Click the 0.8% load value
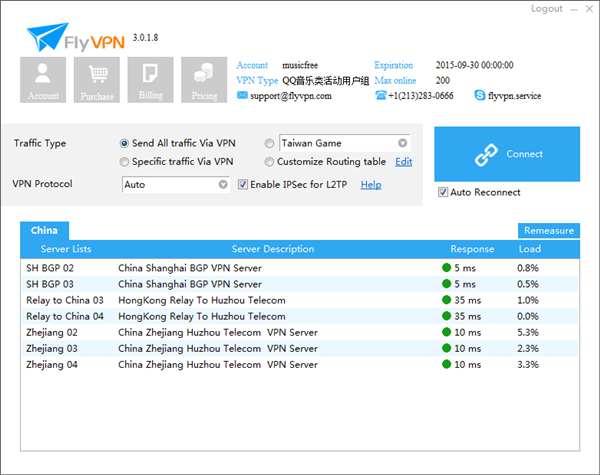The image size is (600, 475). (x=528, y=268)
